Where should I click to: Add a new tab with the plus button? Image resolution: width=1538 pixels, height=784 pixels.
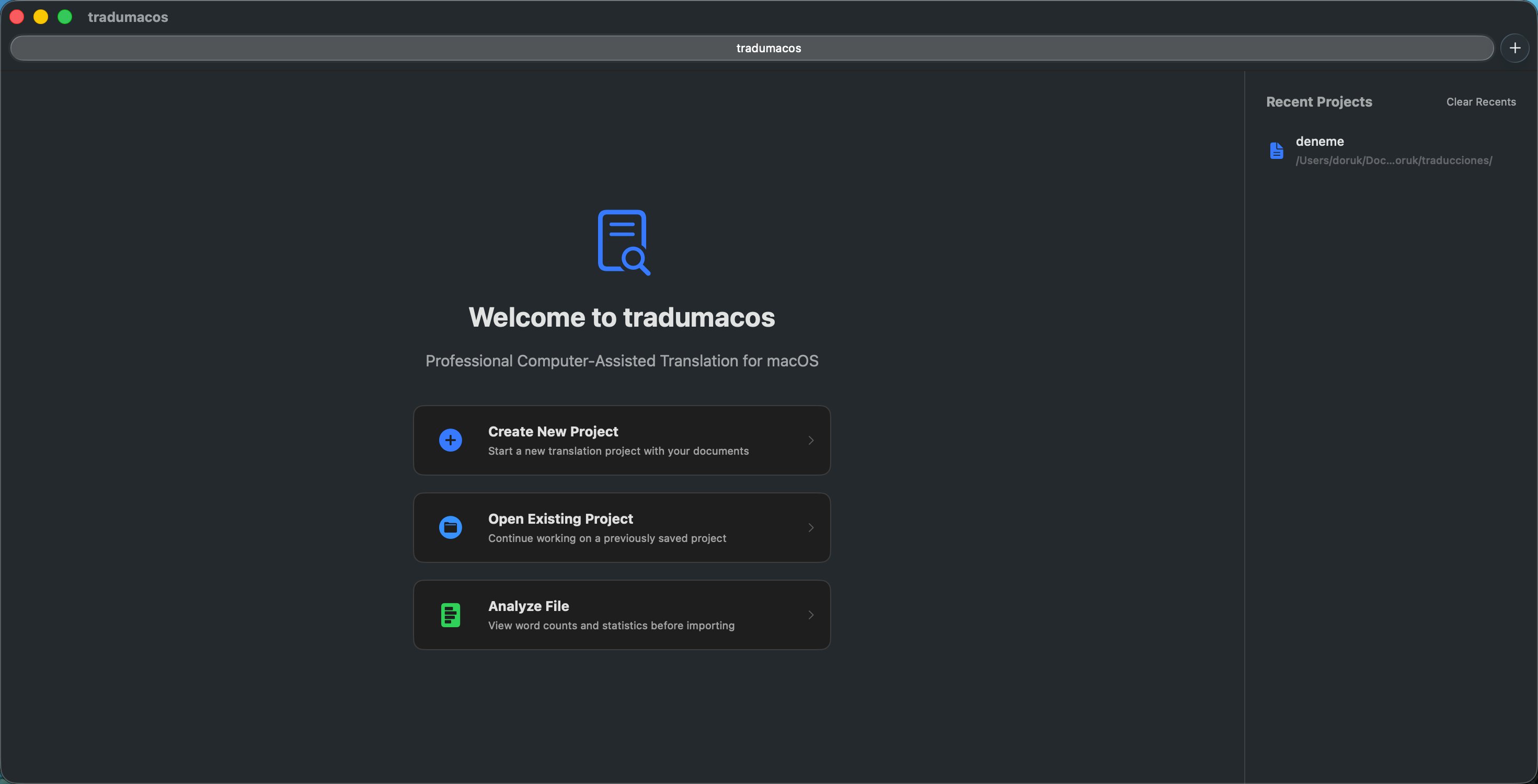[x=1514, y=48]
